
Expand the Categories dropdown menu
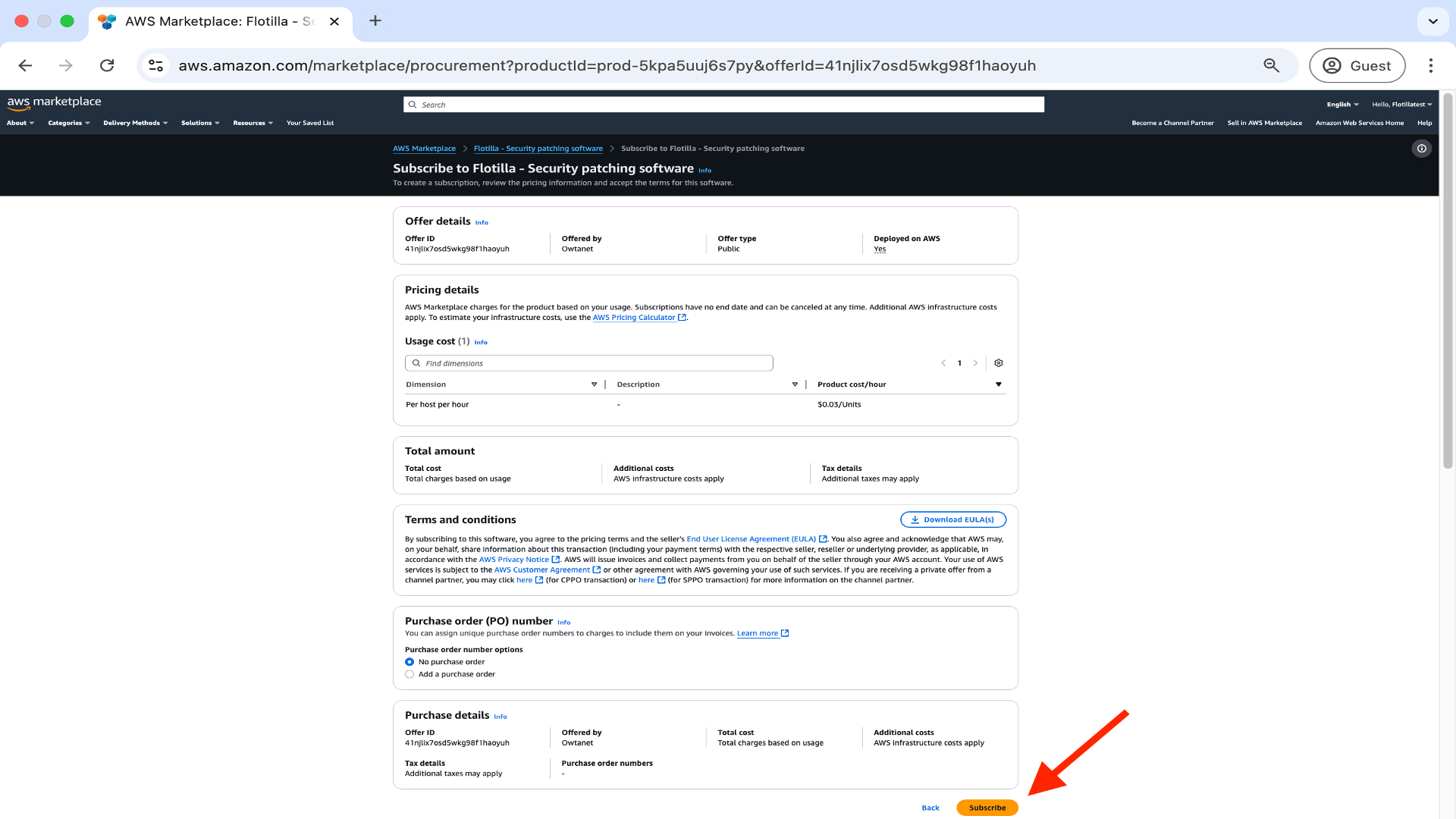tap(68, 123)
